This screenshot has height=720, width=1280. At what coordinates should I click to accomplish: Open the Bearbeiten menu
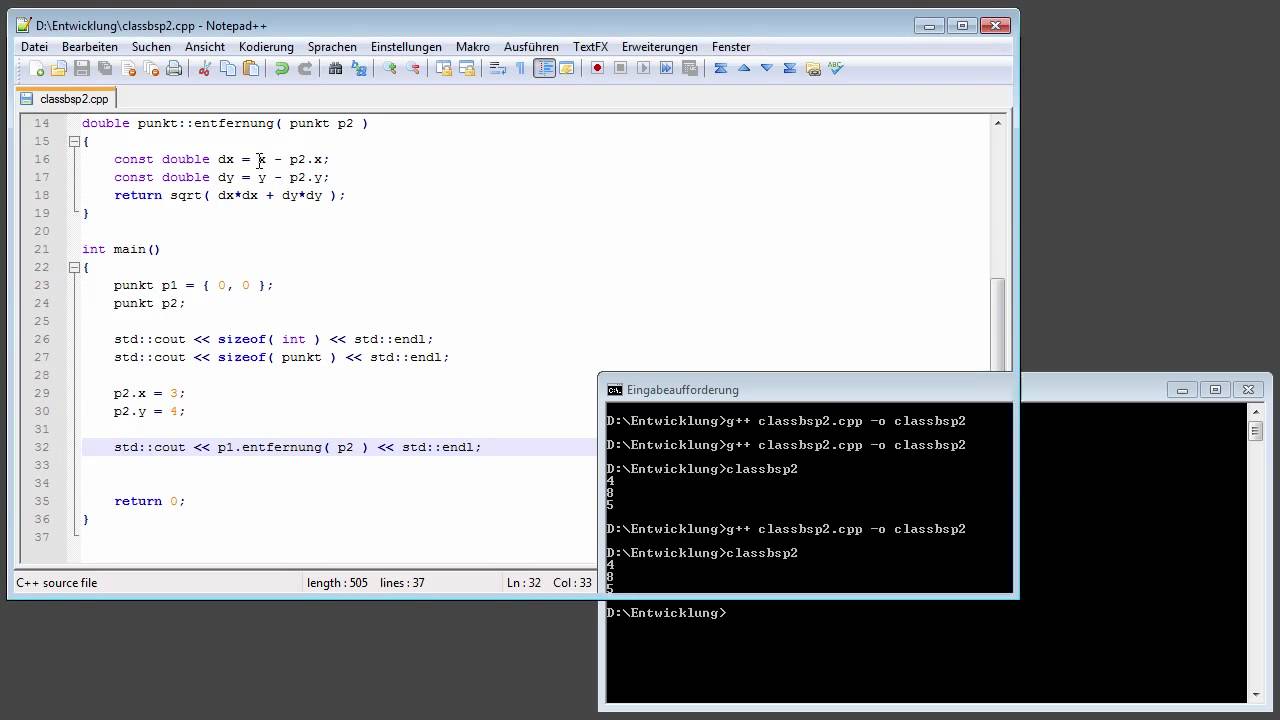tap(90, 47)
